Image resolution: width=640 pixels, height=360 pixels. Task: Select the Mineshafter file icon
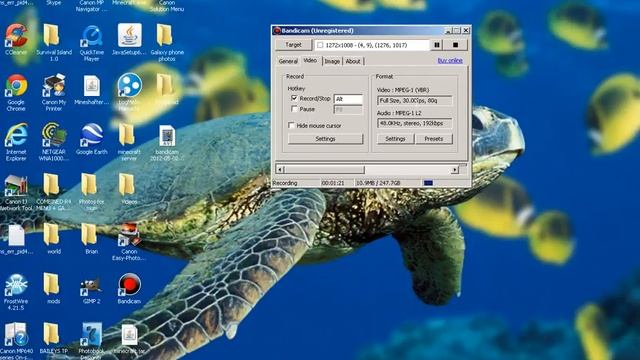(x=91, y=90)
